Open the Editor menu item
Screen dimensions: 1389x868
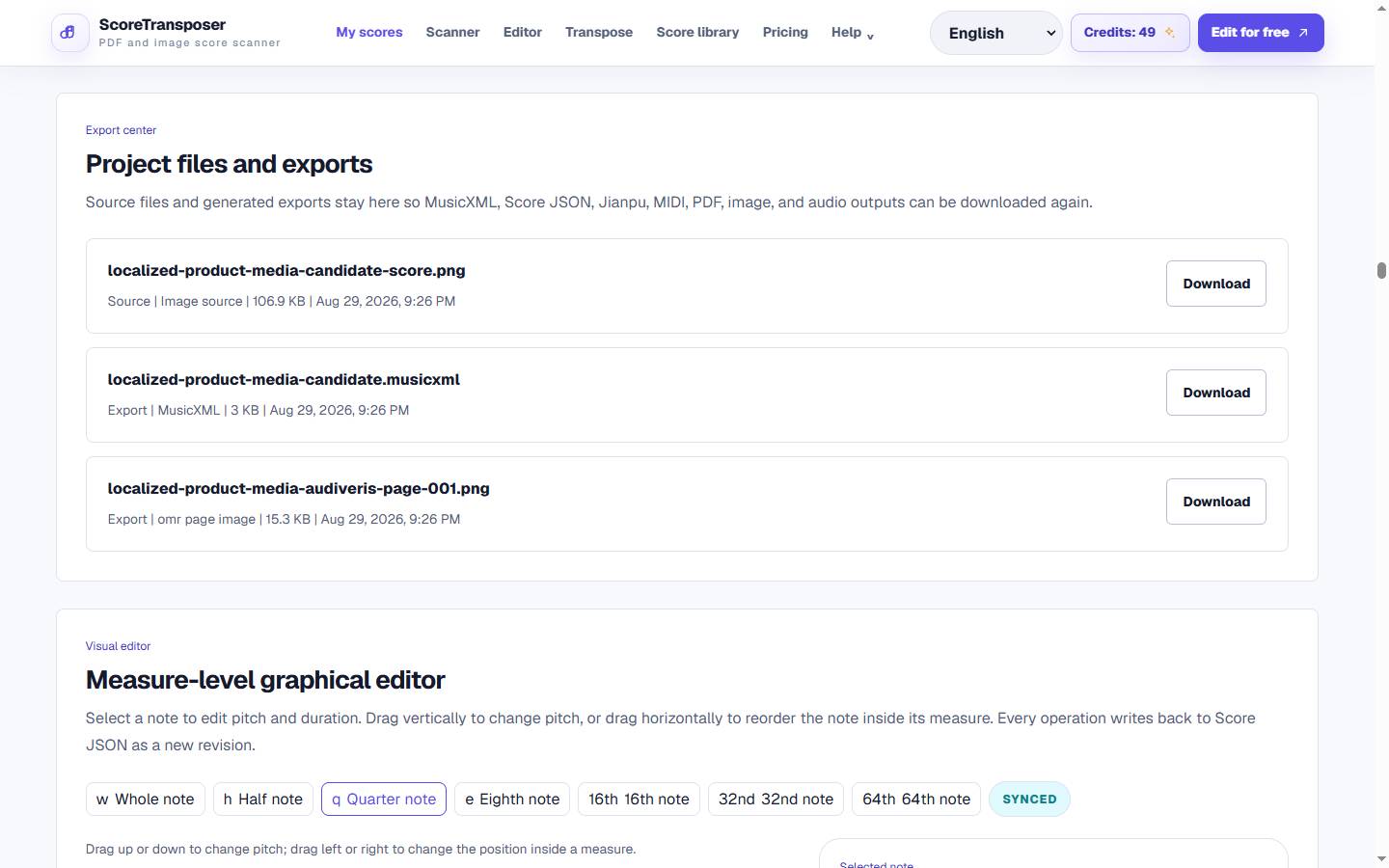pyautogui.click(x=522, y=32)
